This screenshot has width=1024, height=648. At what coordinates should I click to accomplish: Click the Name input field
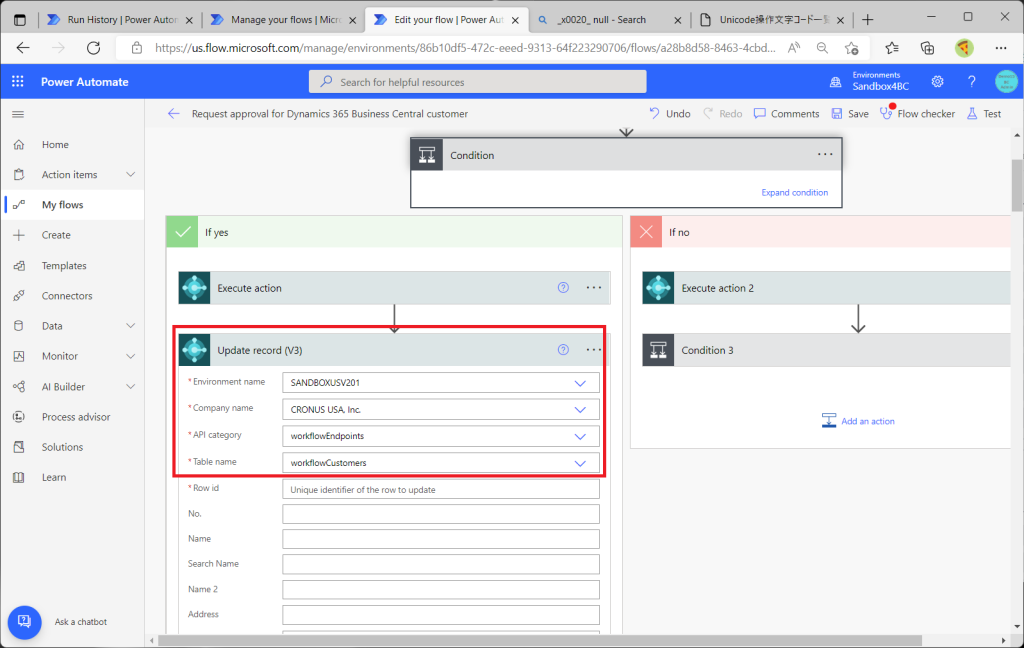coord(441,539)
